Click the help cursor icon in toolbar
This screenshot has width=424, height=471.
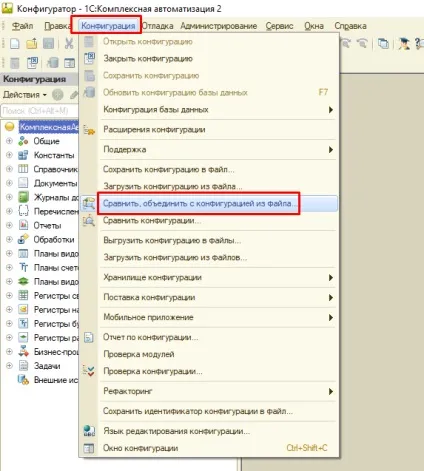point(419,44)
